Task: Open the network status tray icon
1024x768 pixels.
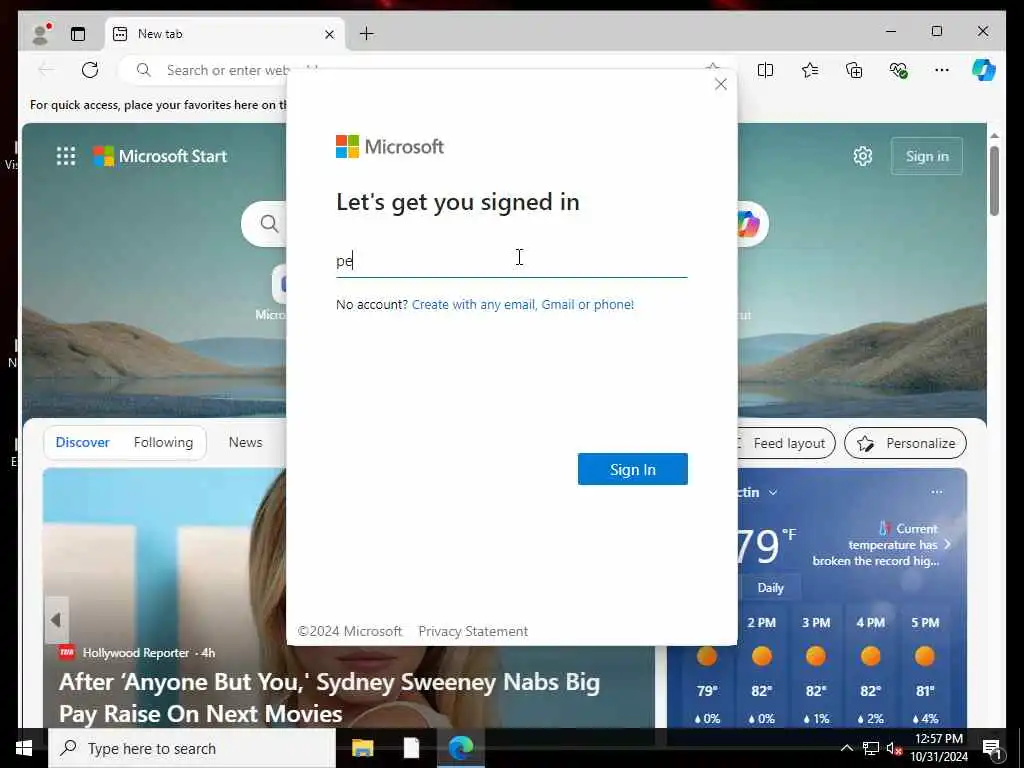Action: tap(871, 748)
